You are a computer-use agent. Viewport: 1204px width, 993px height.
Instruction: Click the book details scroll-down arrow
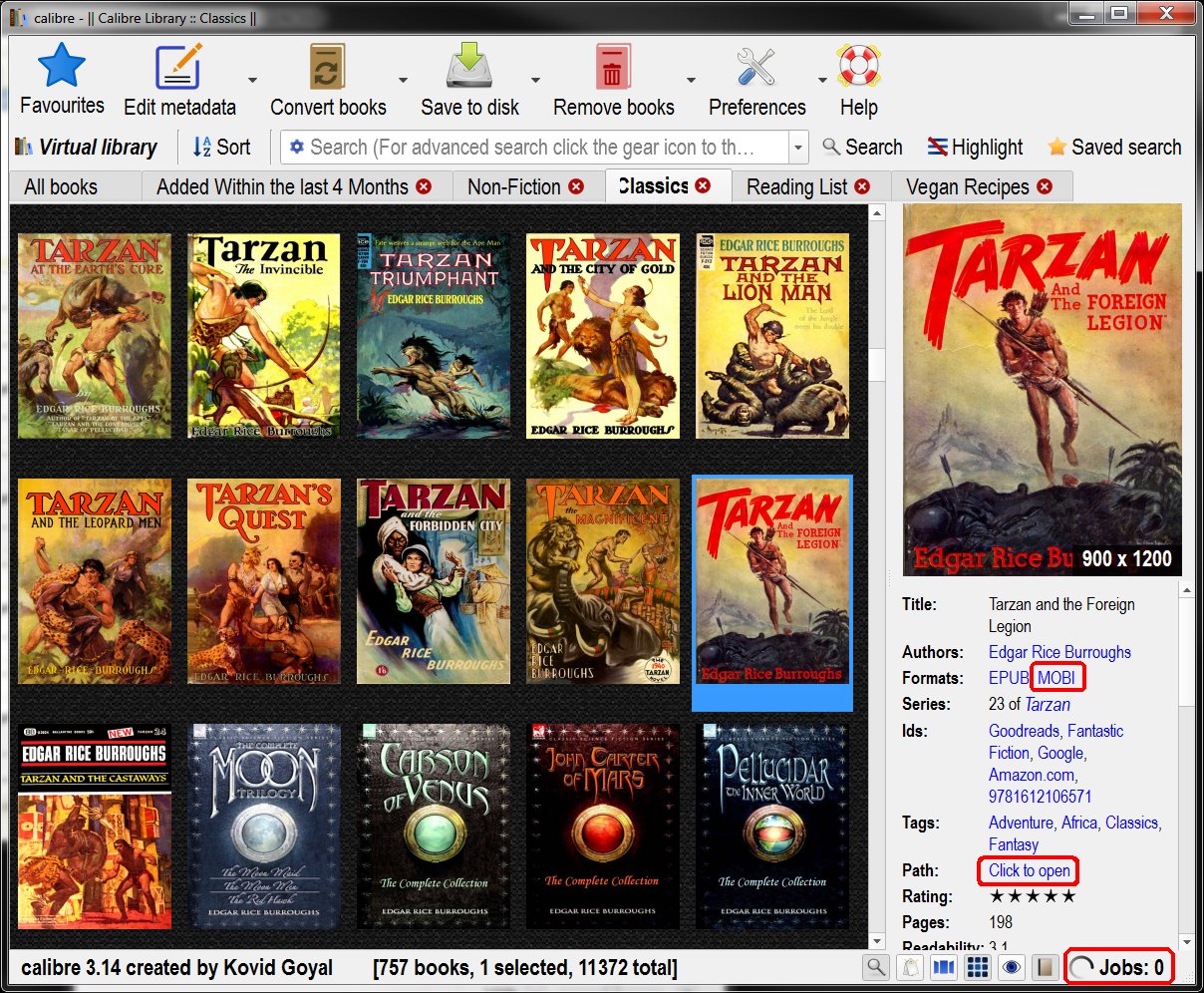point(1186,940)
